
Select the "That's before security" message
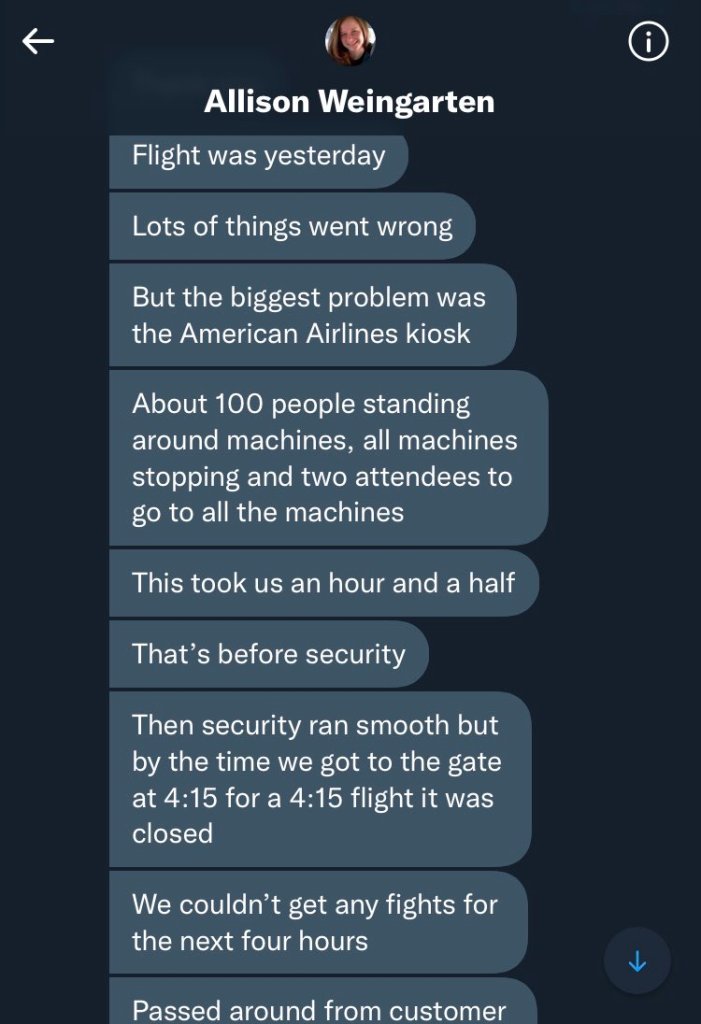coord(268,654)
